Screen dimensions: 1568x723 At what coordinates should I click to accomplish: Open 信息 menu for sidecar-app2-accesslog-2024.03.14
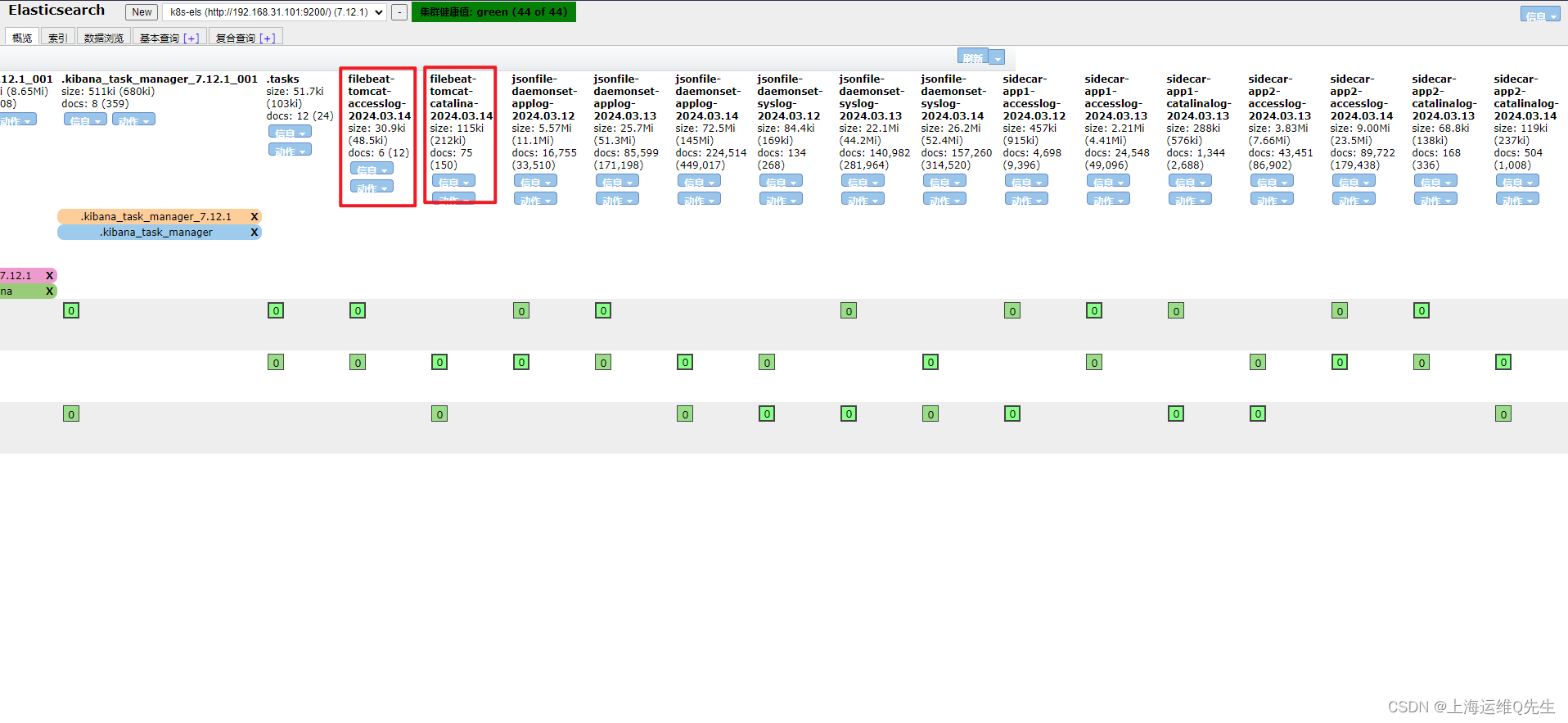[x=1354, y=181]
